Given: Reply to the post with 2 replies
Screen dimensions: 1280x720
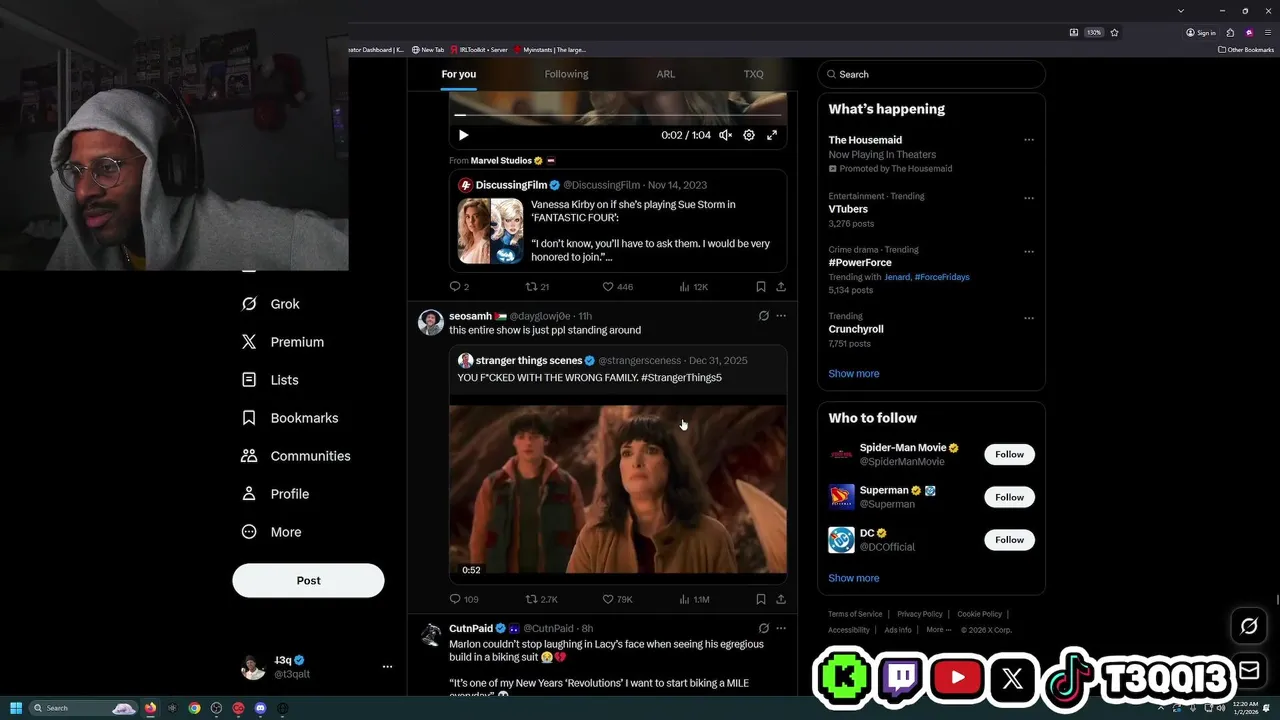Looking at the screenshot, I should point(459,287).
